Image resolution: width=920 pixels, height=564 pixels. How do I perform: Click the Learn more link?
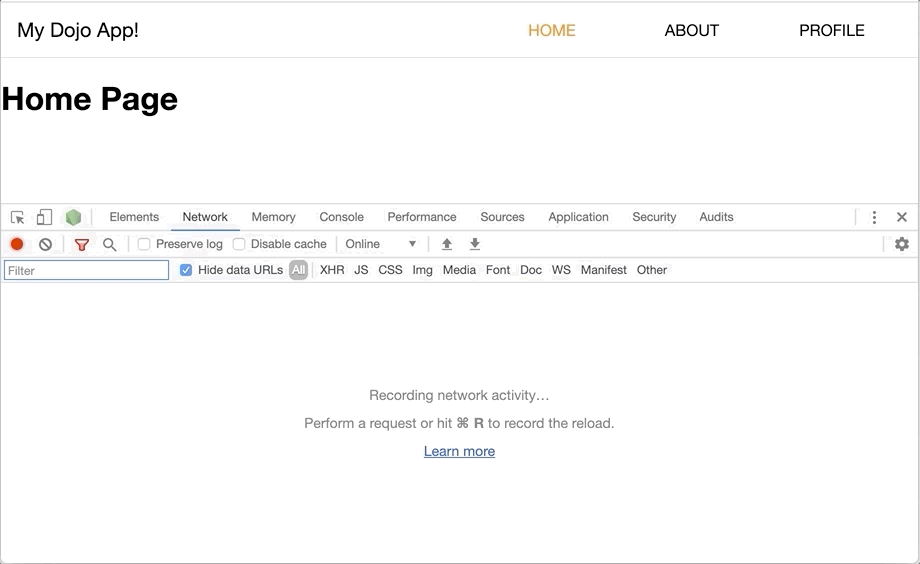click(x=459, y=451)
